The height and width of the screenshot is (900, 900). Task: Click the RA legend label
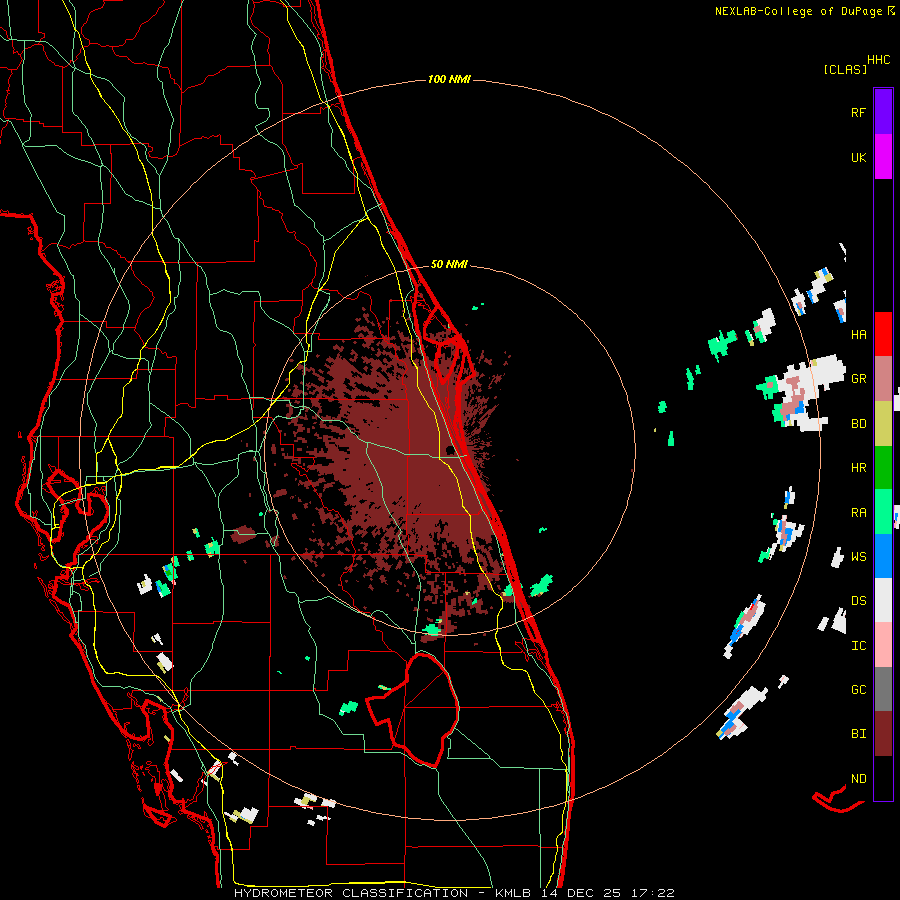[x=858, y=512]
